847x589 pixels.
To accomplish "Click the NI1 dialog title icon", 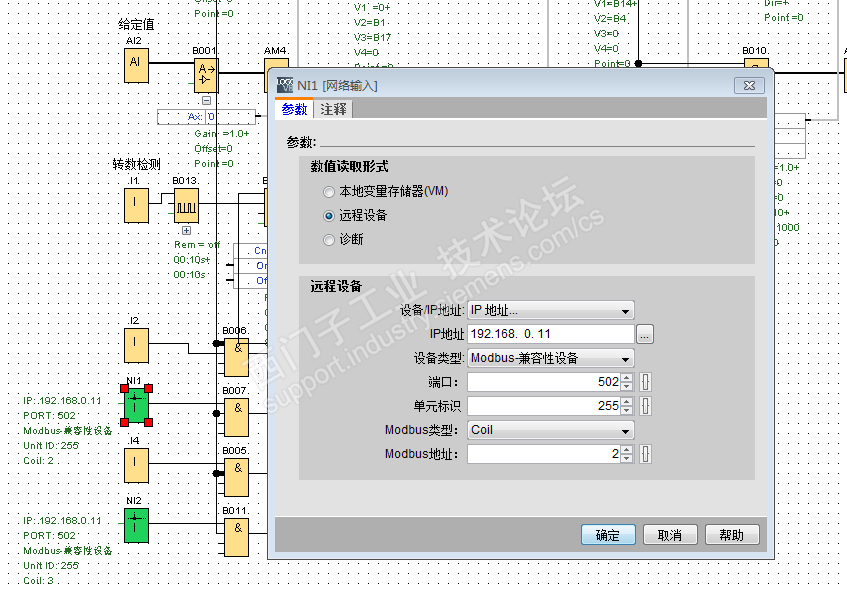I will (285, 85).
